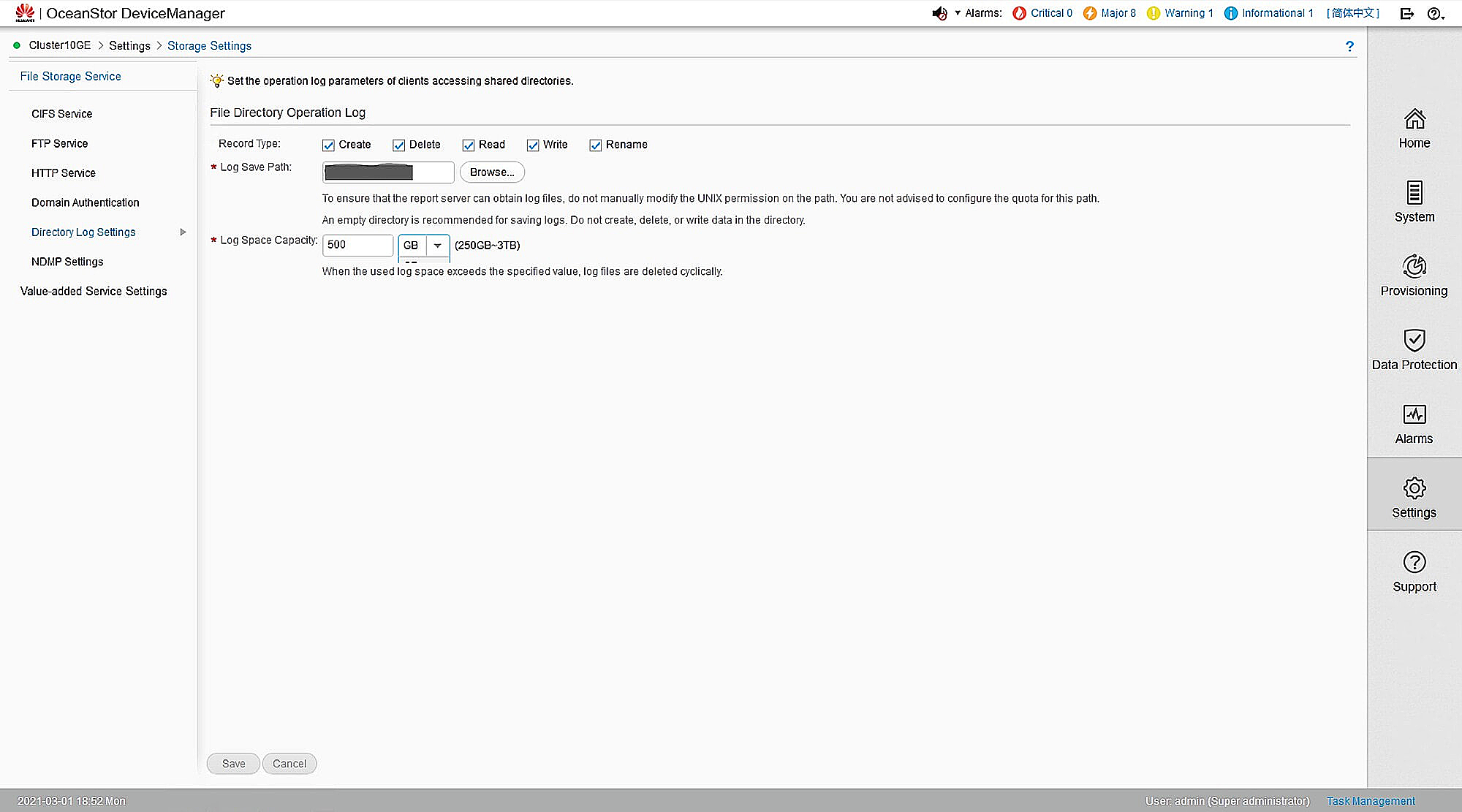Image resolution: width=1462 pixels, height=812 pixels.
Task: Select Domain Authentication in the sidebar
Action: (85, 202)
